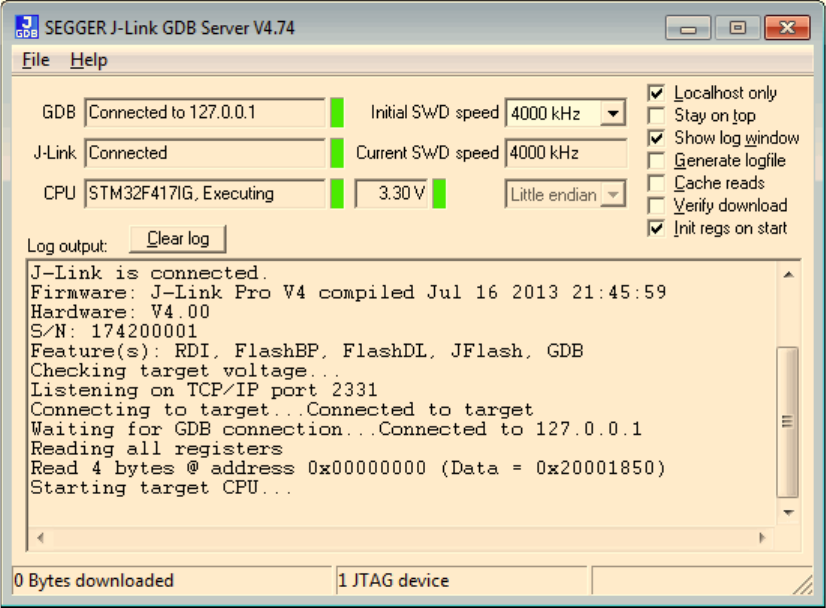This screenshot has height=608, width=826.
Task: Click the 'Listening on TCP/IP port 2331' line
Action: click(204, 390)
